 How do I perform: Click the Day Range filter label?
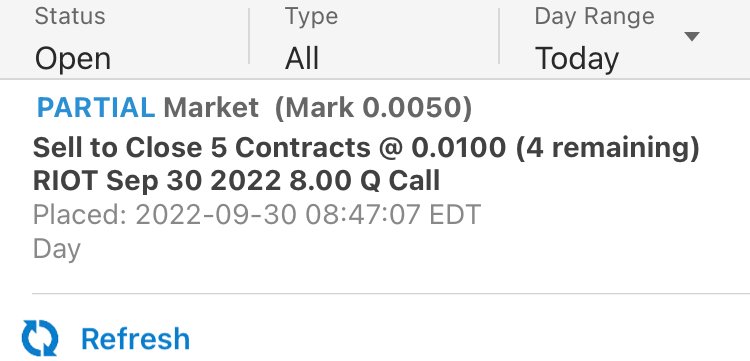pyautogui.click(x=594, y=16)
